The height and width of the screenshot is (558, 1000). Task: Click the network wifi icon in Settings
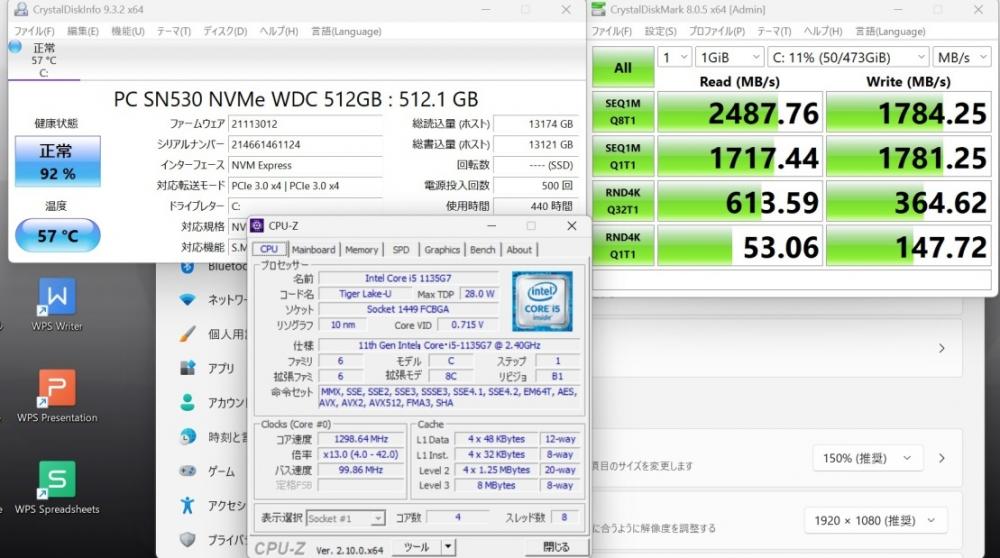coord(187,299)
